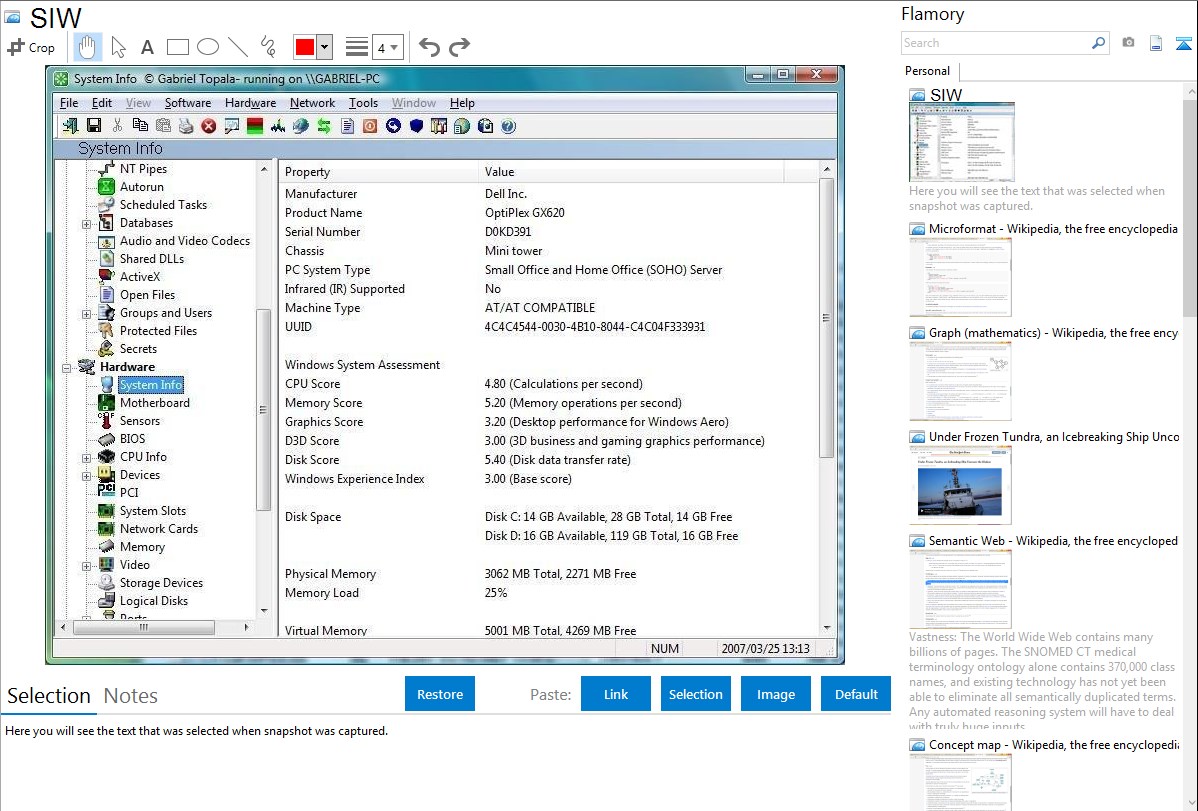The width and height of the screenshot is (1198, 811).
Task: Pick the freehand scribble tool
Action: coord(268,47)
